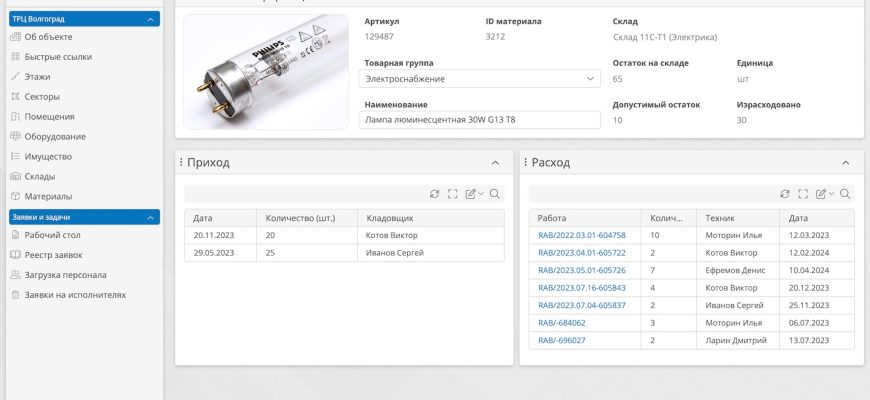Image resolution: width=870 pixels, height=400 pixels.
Task: Click refresh icon in Приход panel
Action: click(434, 194)
